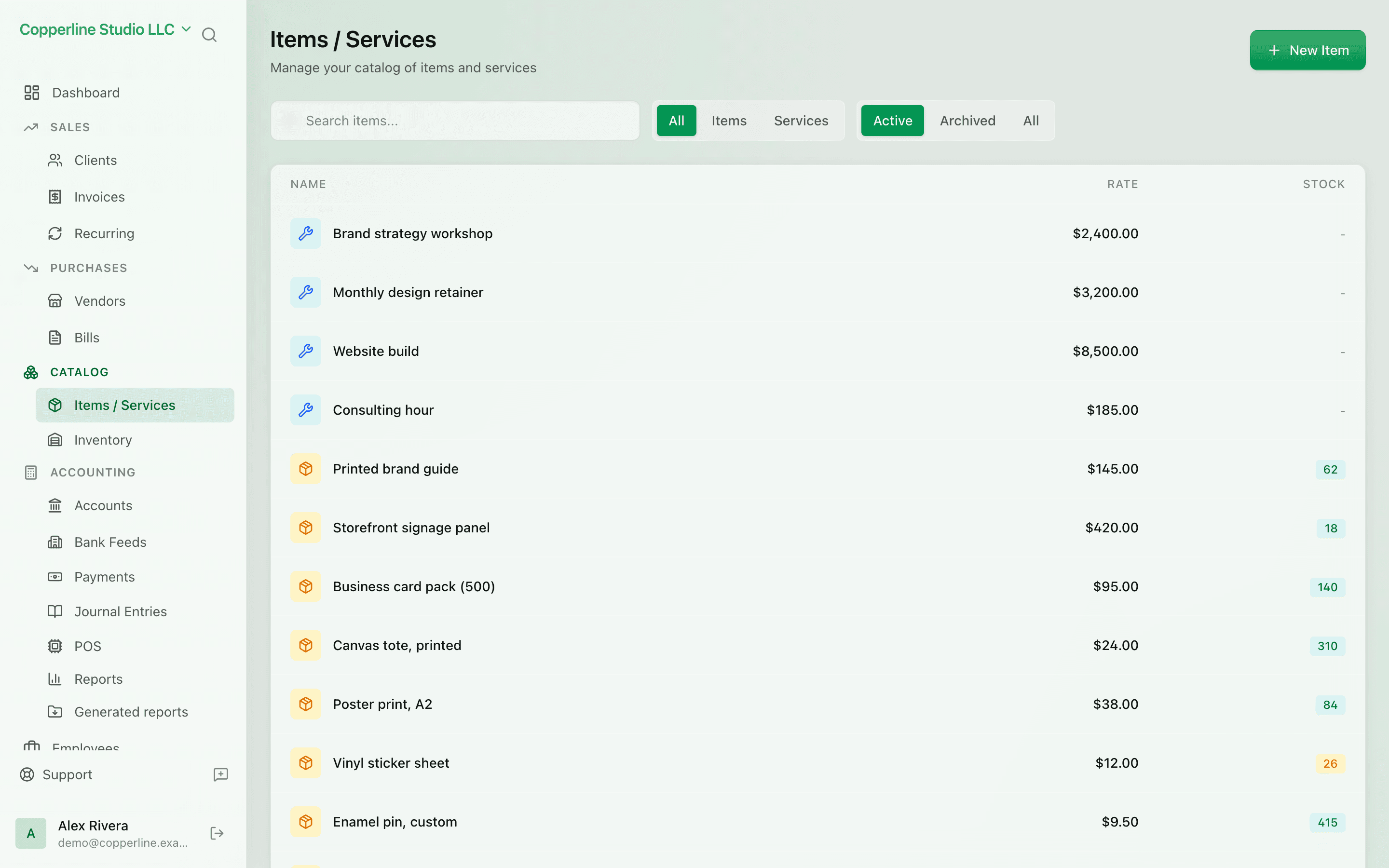Image resolution: width=1389 pixels, height=868 pixels.
Task: Select the All status filter
Action: point(1031,121)
